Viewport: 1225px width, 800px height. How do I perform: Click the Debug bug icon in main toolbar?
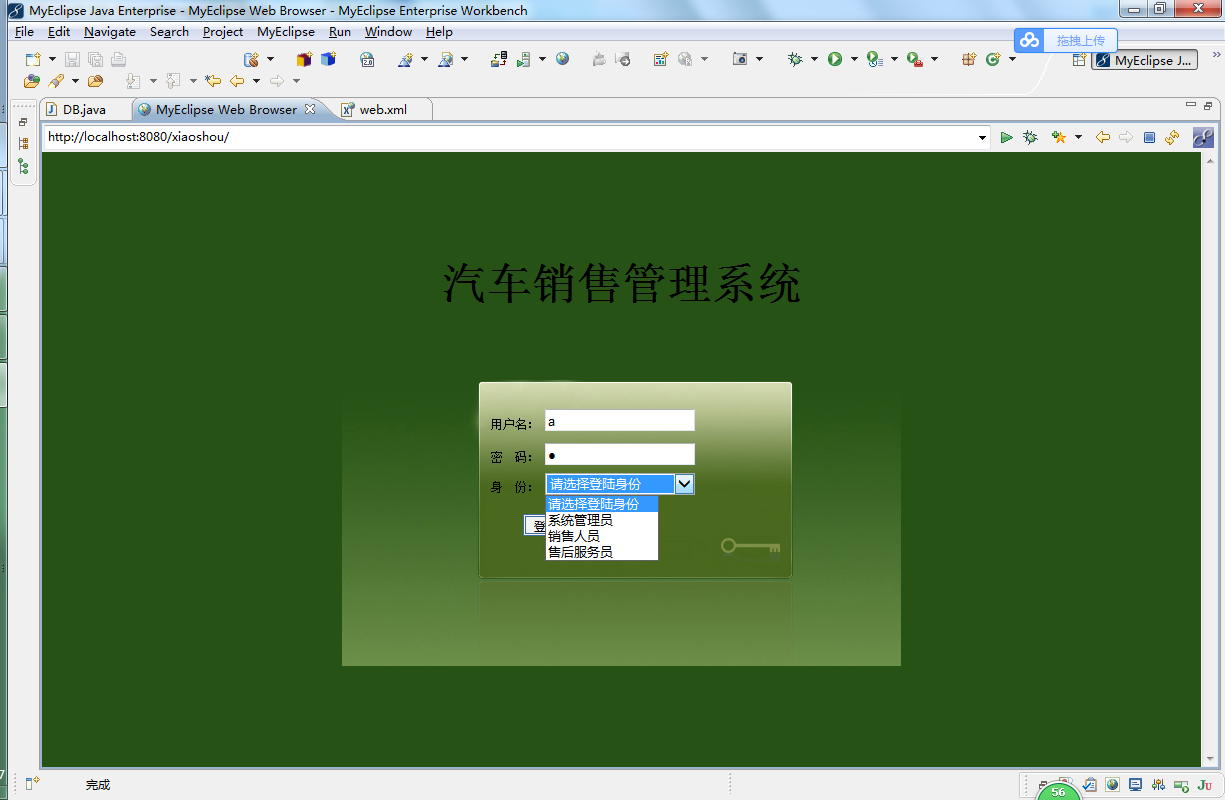(x=795, y=60)
